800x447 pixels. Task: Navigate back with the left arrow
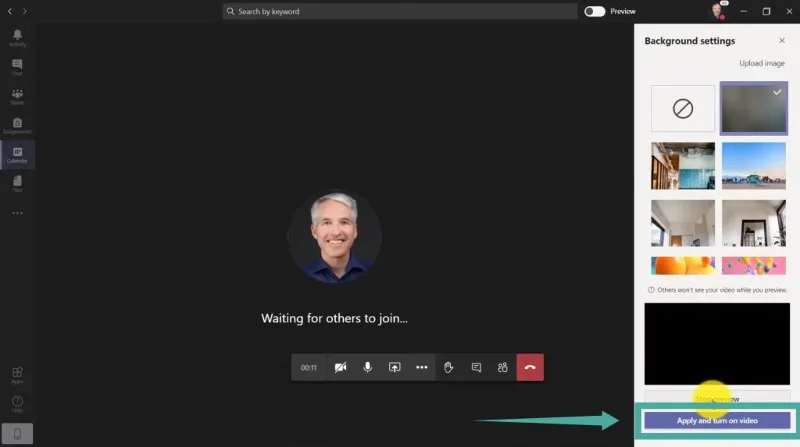tap(10, 11)
